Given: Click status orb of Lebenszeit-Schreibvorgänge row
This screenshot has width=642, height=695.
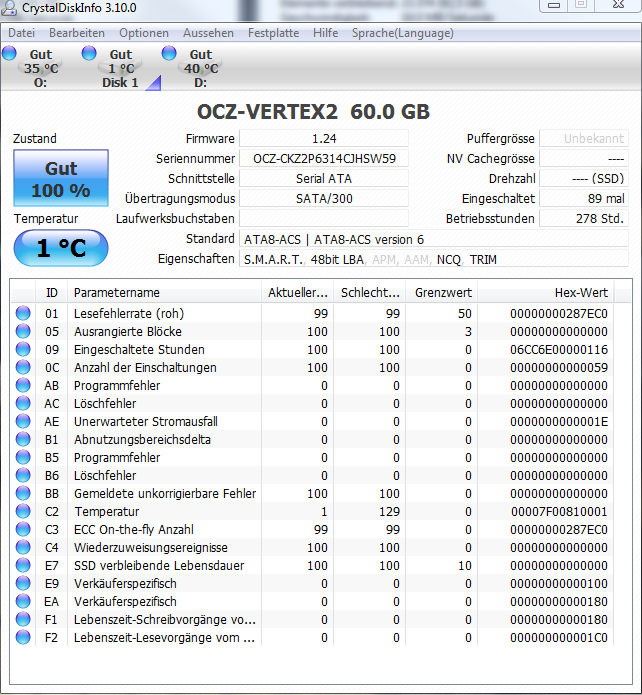Looking at the screenshot, I should (x=23, y=619).
